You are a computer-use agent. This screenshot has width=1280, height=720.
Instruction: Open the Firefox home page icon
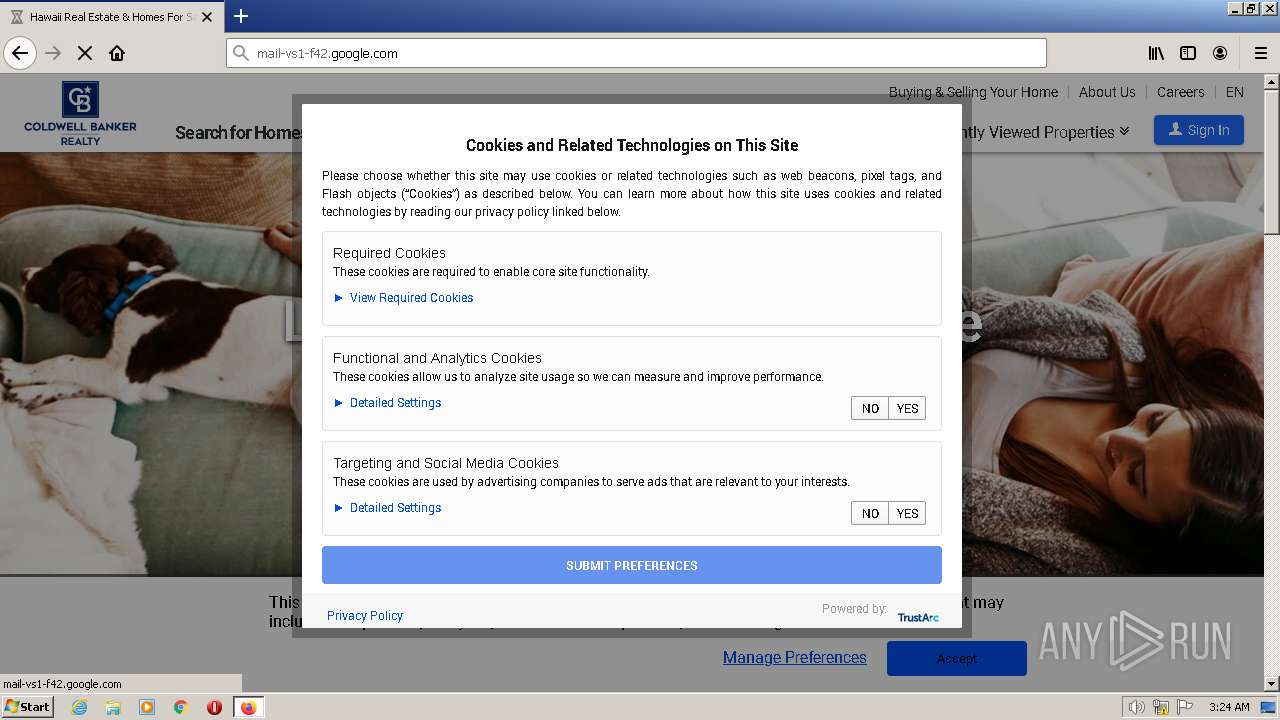117,53
